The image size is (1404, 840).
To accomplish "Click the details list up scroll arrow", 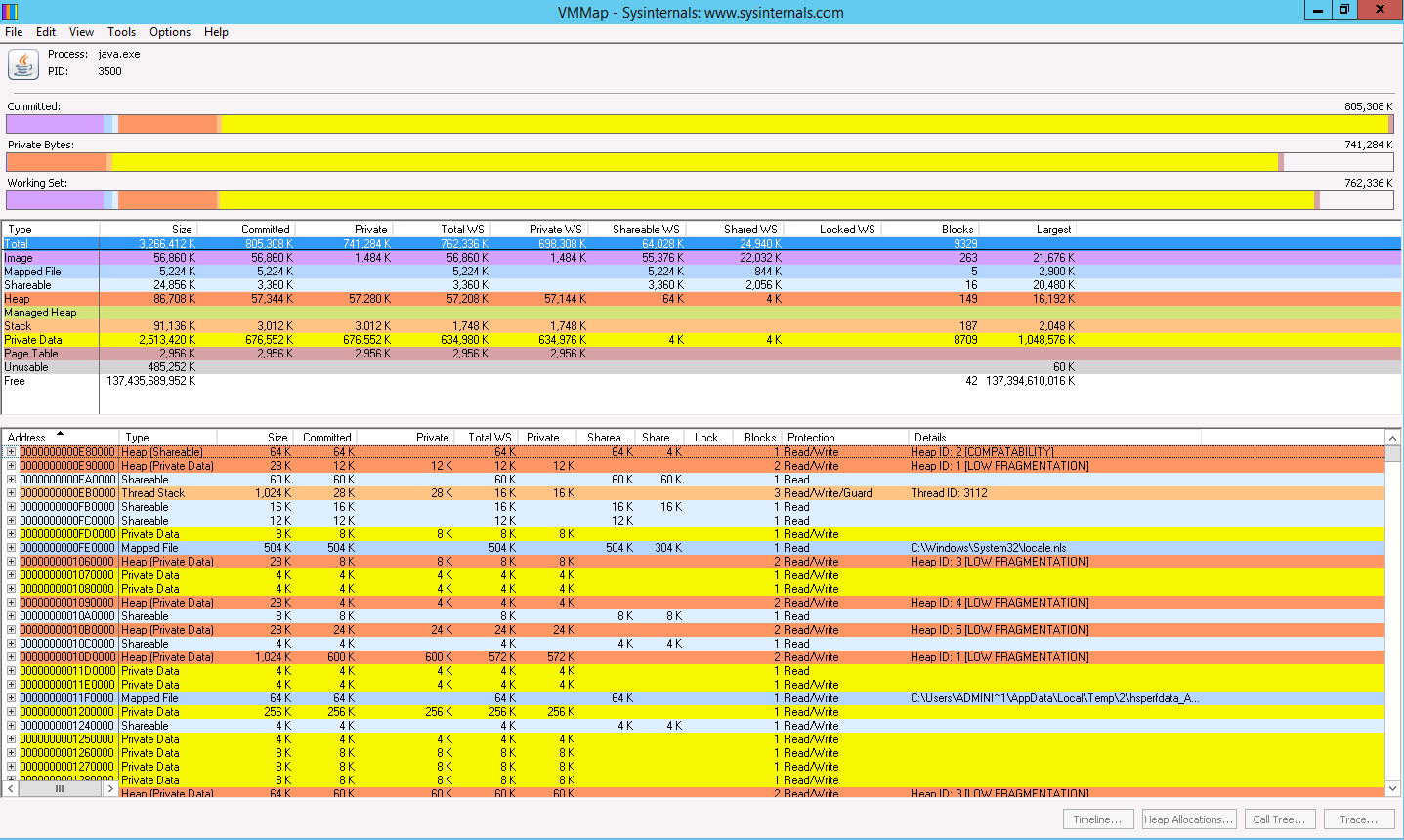I will click(x=1393, y=438).
